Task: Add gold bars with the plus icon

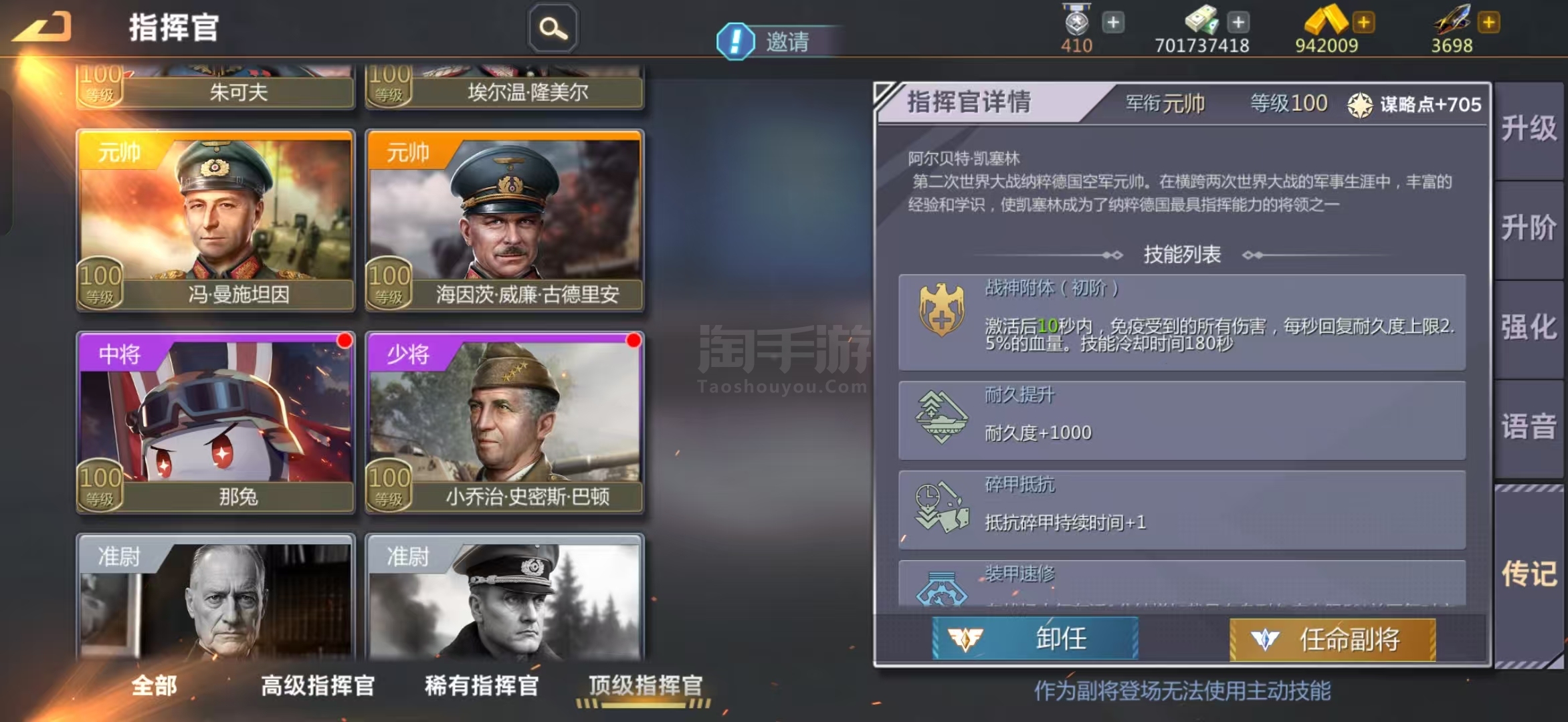Action: click(1363, 23)
